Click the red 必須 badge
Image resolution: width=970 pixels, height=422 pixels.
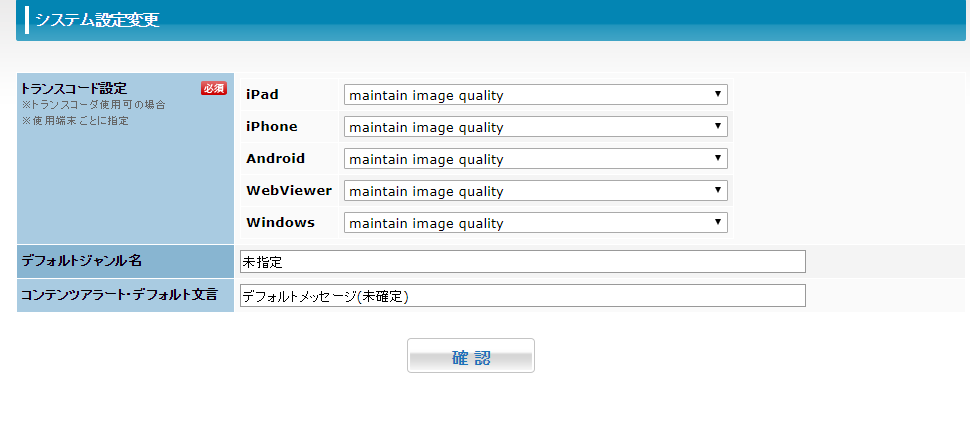pyautogui.click(x=214, y=88)
